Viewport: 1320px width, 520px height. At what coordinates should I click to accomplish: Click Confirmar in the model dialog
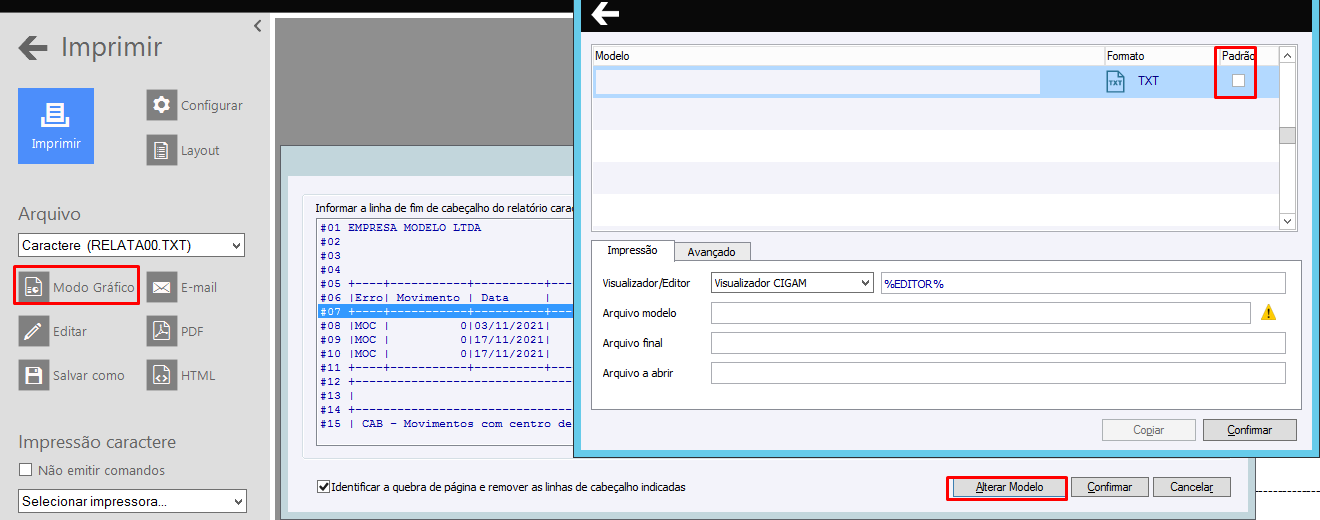(1250, 430)
